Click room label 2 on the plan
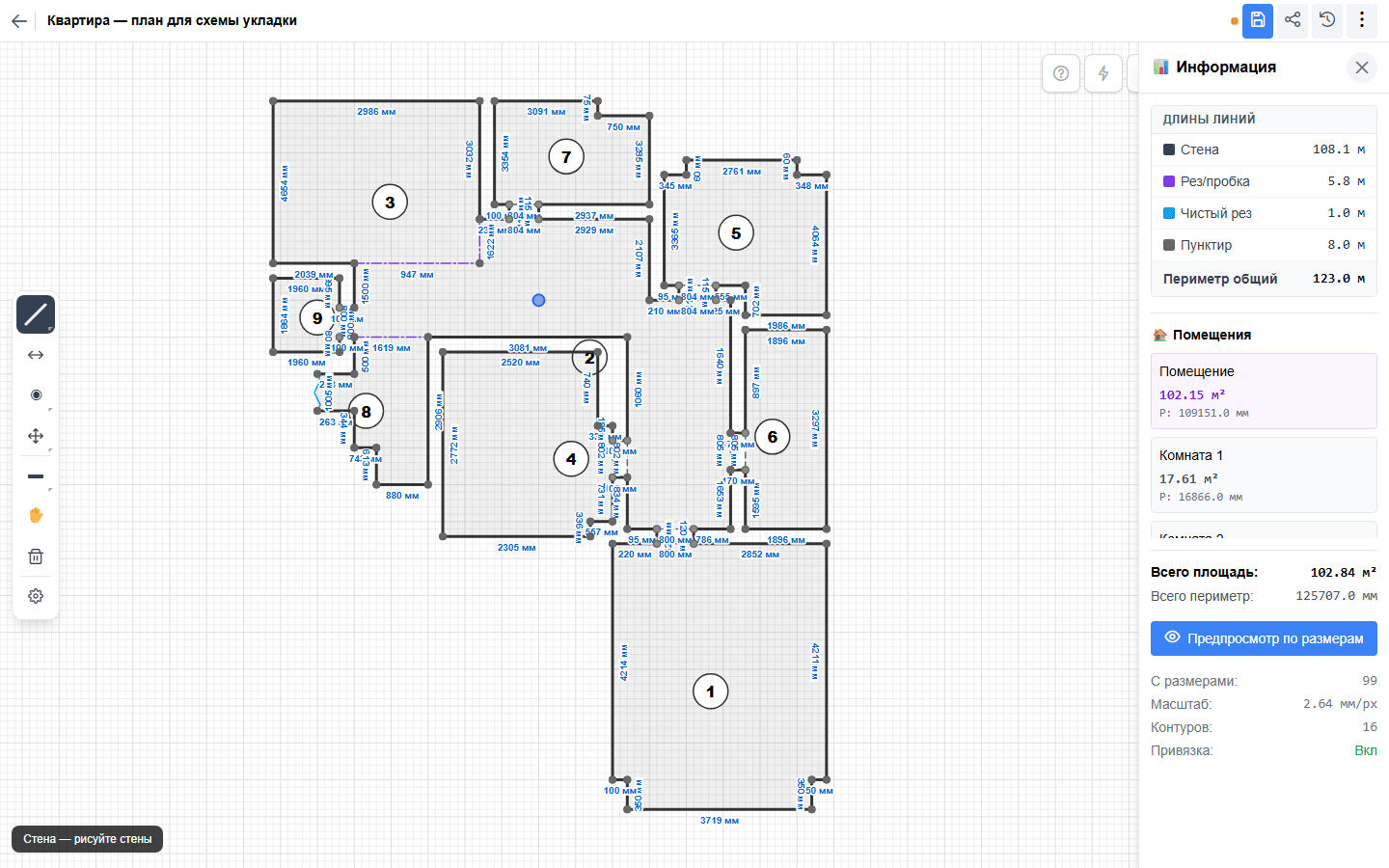The image size is (1389, 868). pos(589,358)
